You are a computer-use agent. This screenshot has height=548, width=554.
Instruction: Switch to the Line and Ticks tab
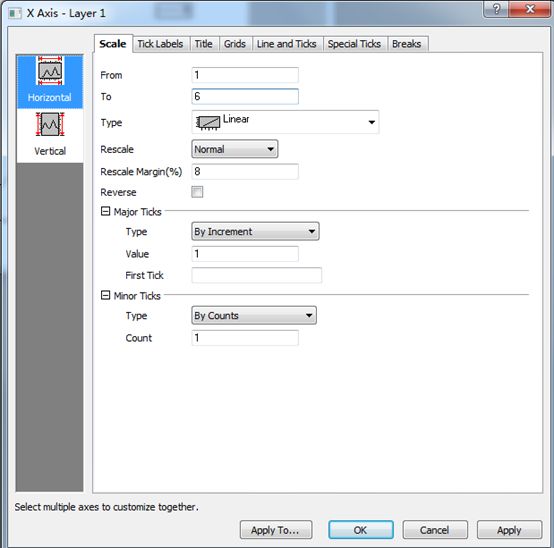click(287, 44)
